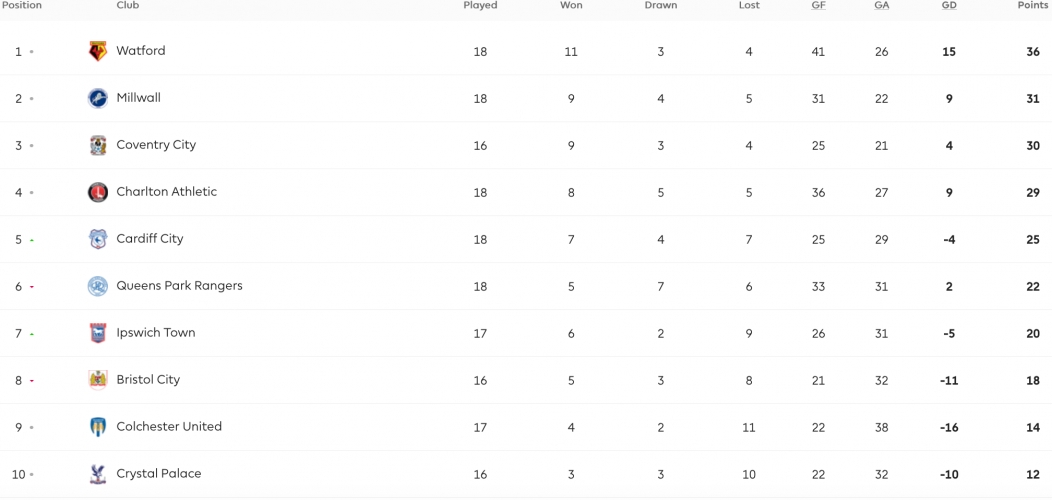Image resolution: width=1052 pixels, height=500 pixels.
Task: Select the Ipswich Town crest
Action: coord(98,333)
